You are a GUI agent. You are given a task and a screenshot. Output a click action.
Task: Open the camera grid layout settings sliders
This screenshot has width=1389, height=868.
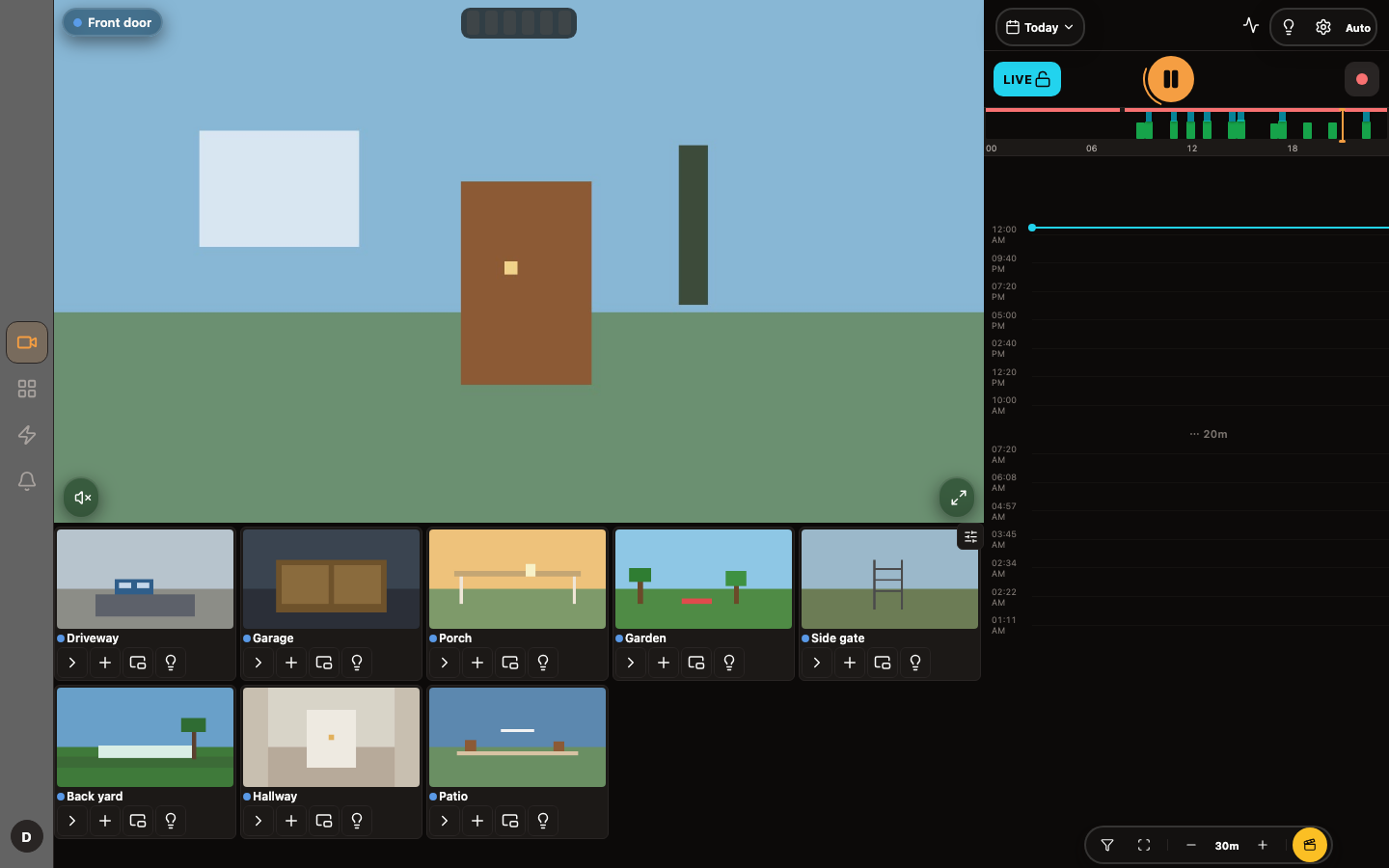pyautogui.click(x=970, y=537)
